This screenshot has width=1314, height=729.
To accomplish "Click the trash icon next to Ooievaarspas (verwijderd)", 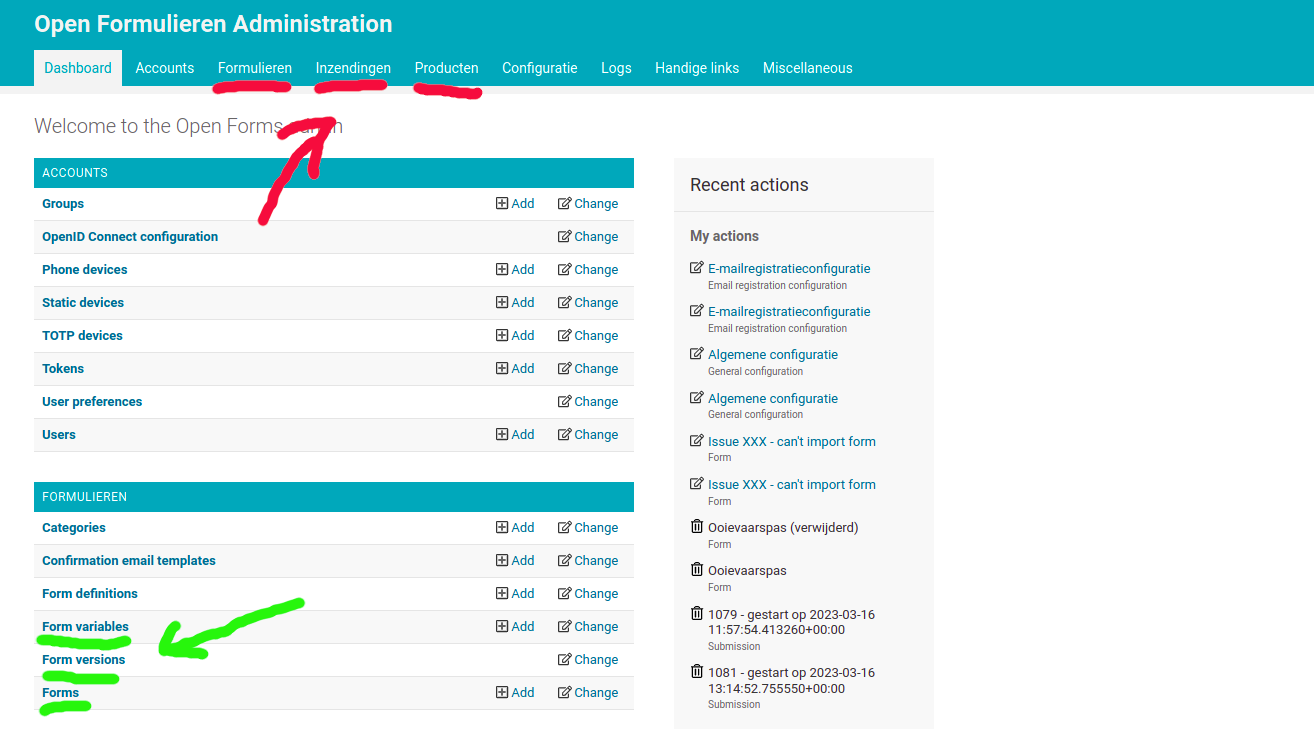I will [x=697, y=527].
